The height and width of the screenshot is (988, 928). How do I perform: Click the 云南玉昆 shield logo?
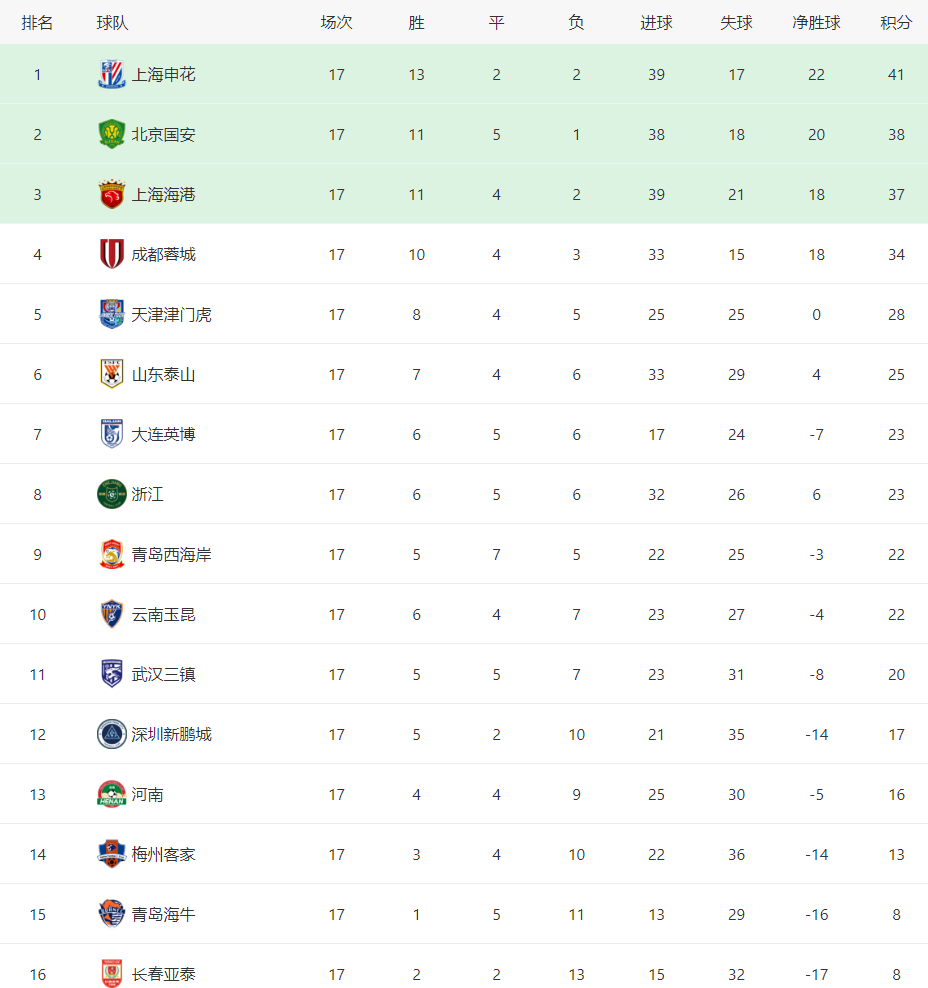[x=112, y=614]
